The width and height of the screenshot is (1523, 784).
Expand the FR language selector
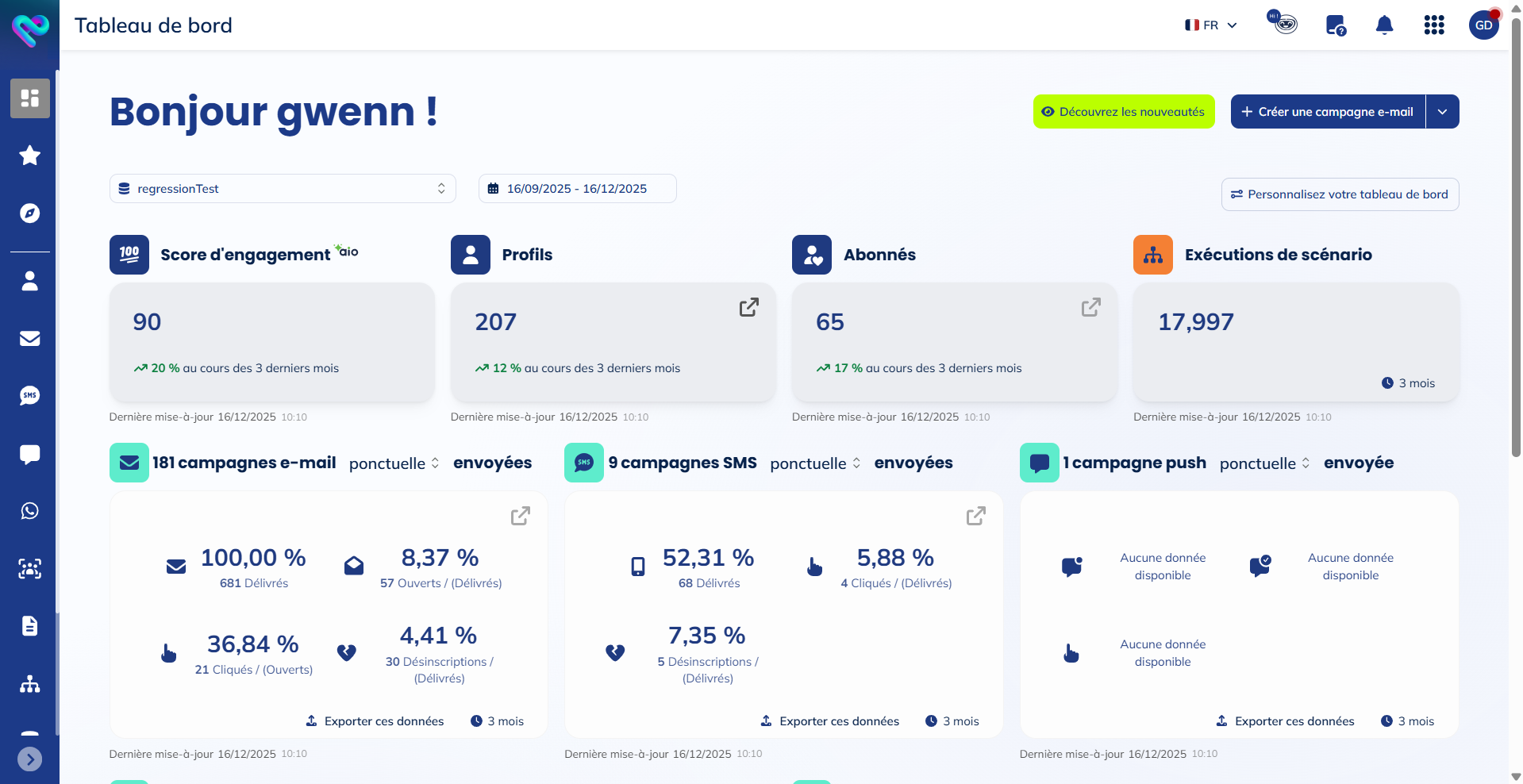[1210, 25]
